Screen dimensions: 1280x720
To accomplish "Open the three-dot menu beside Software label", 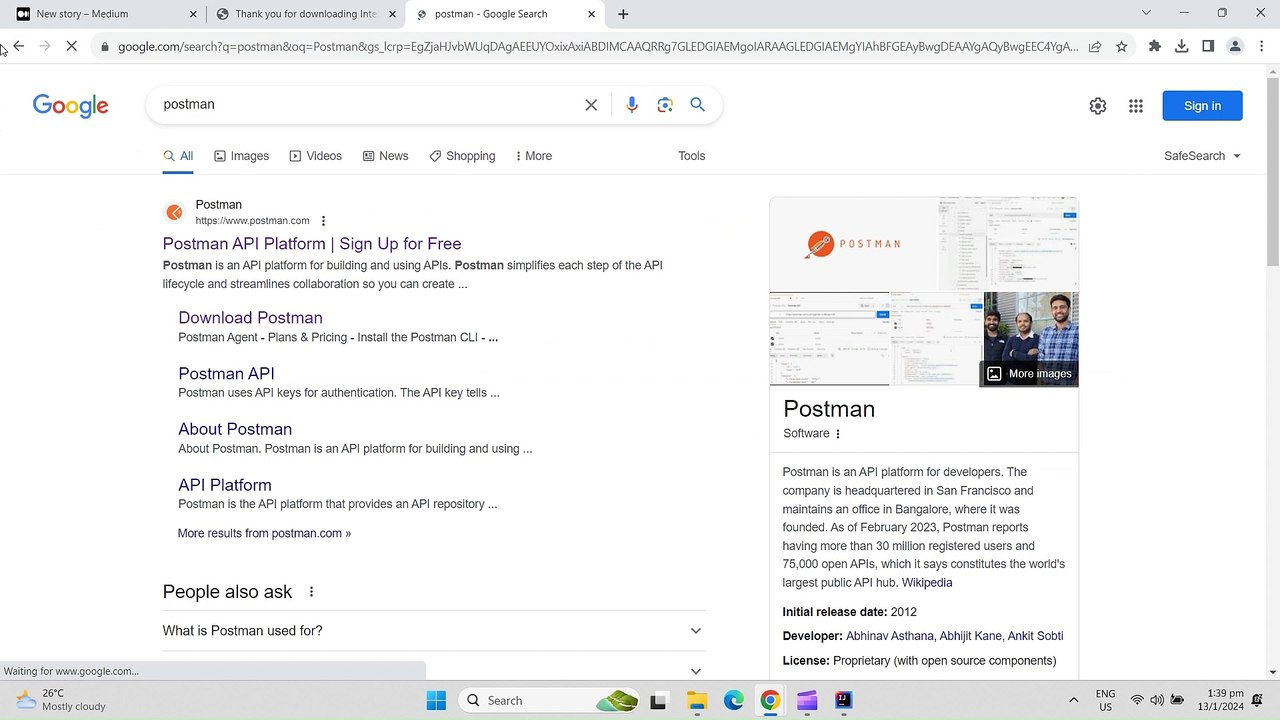I will tap(838, 434).
